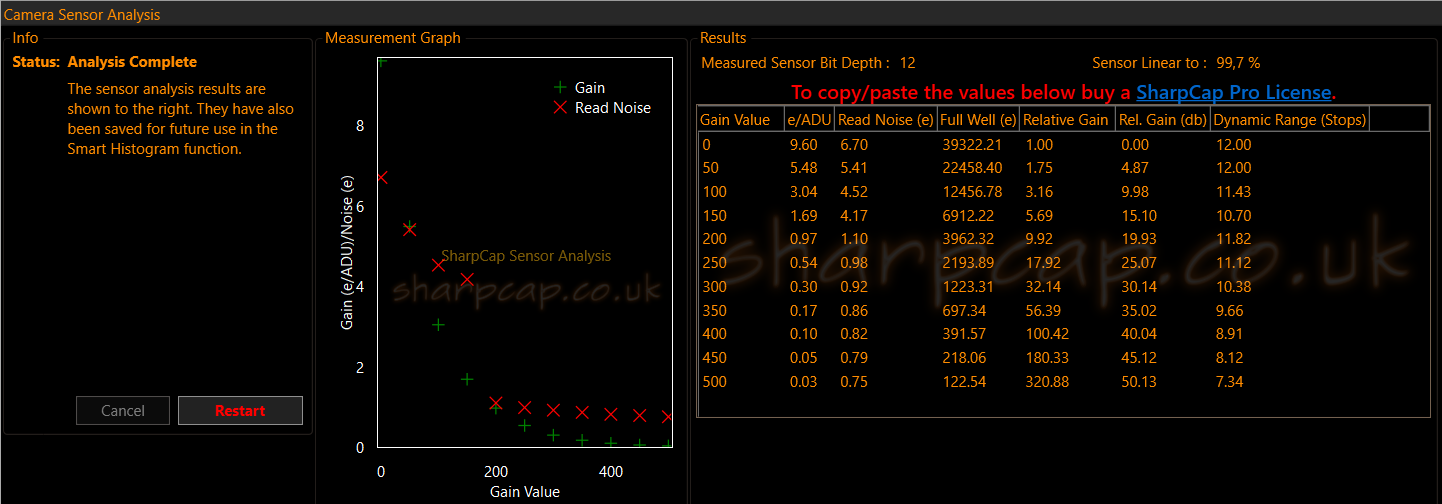Image resolution: width=1442 pixels, height=504 pixels.
Task: Click e/ADU value 5.48
Action: coord(804,168)
